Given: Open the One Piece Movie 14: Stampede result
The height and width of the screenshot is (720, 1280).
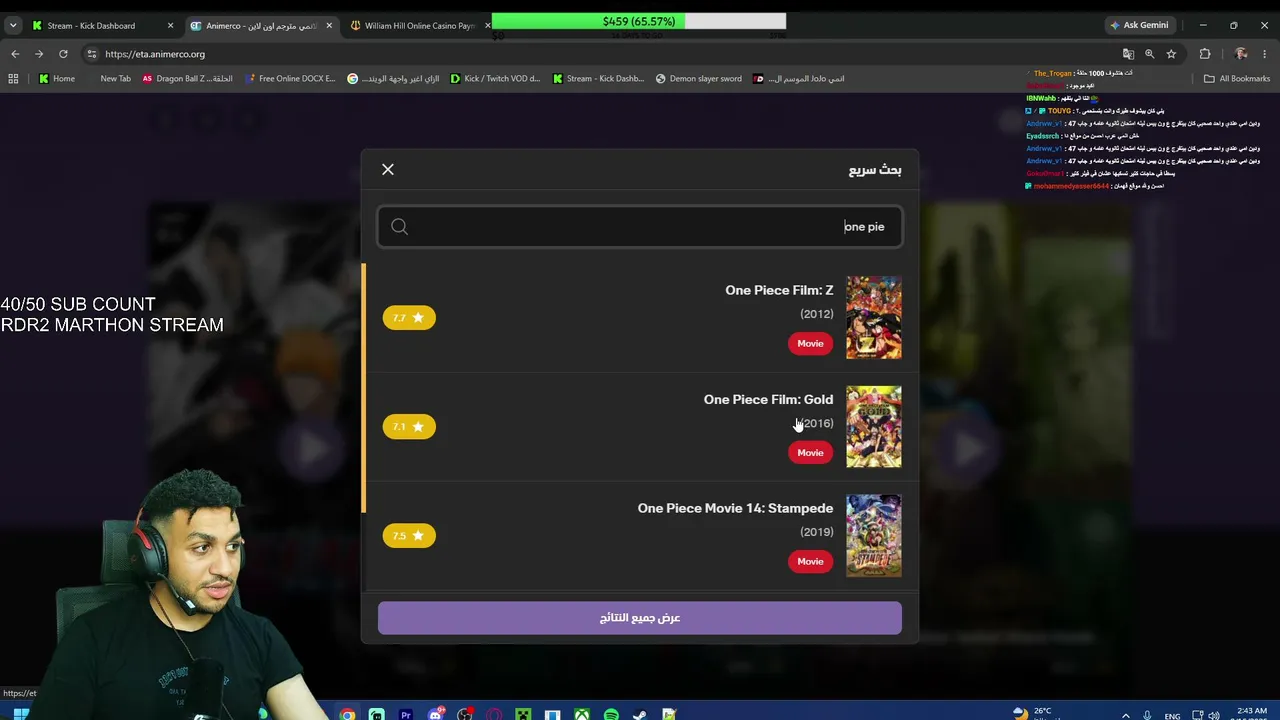Looking at the screenshot, I should point(640,536).
